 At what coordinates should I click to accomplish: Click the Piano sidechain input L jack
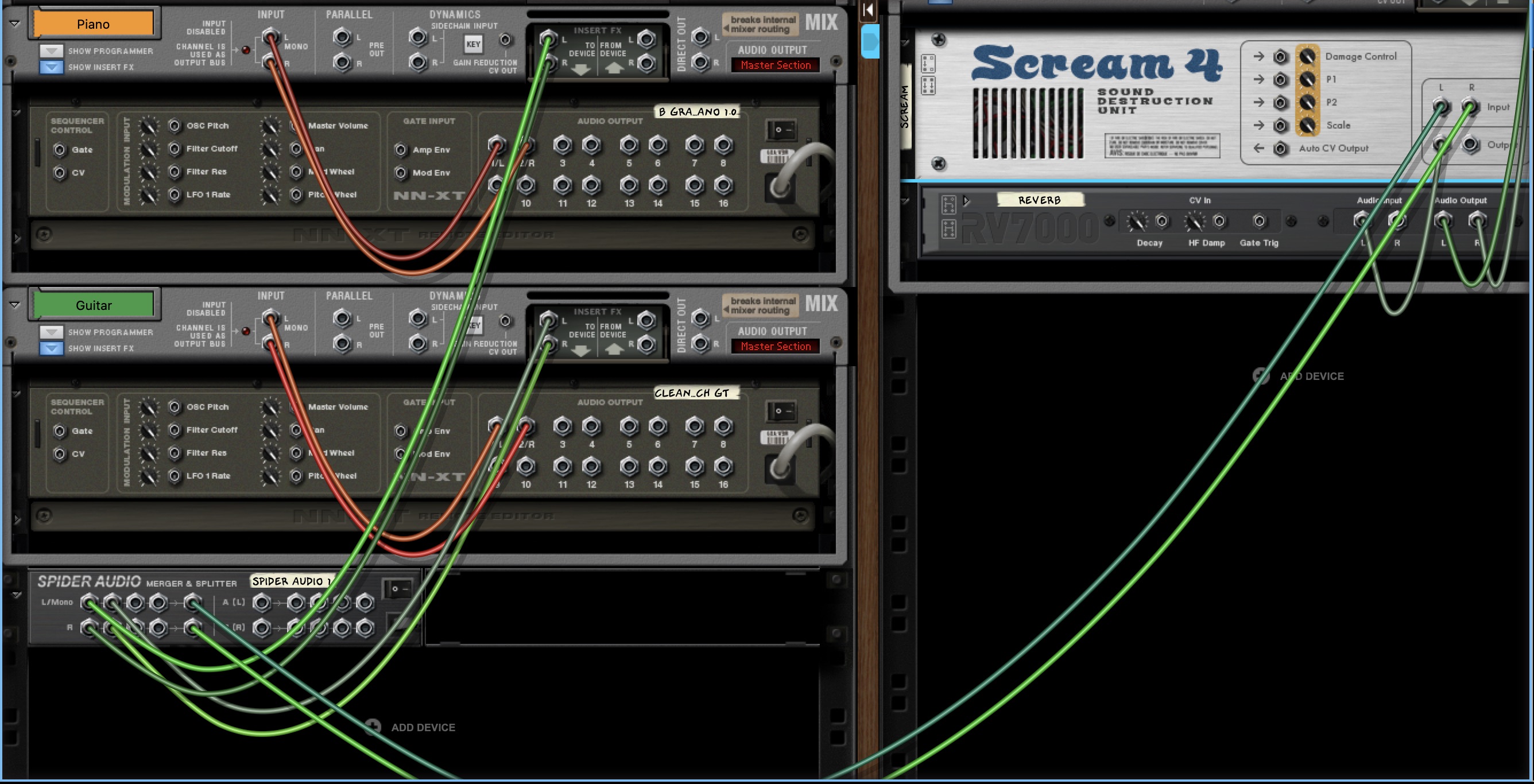pos(417,37)
